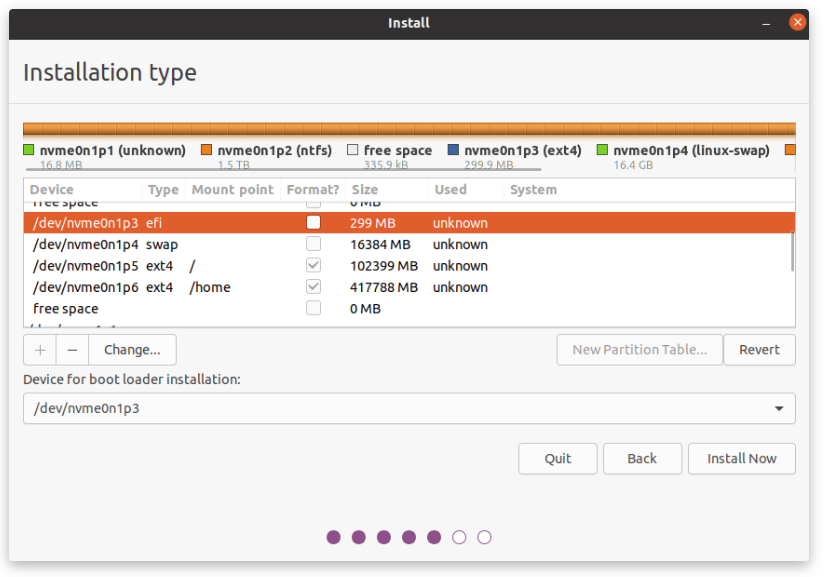This screenshot has width=826, height=577.
Task: Click the minus icon to remove partition
Action: [x=72, y=350]
